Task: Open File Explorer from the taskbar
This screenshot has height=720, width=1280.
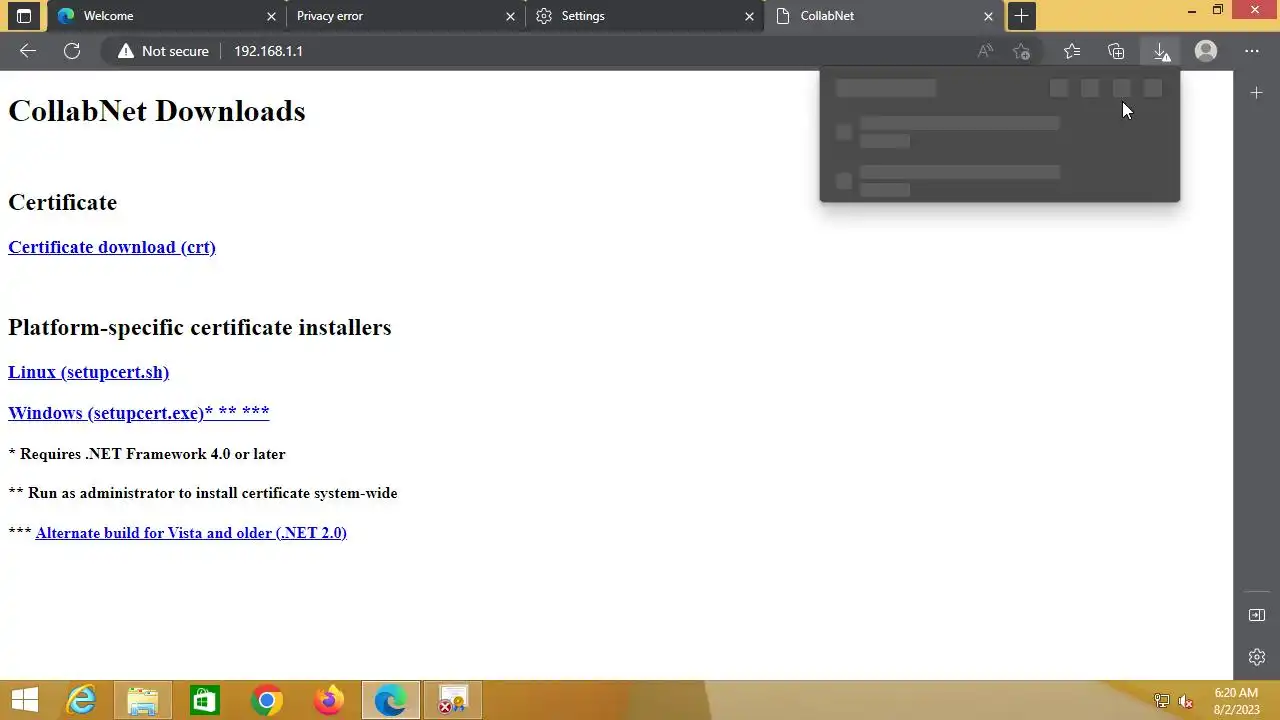Action: [x=143, y=700]
